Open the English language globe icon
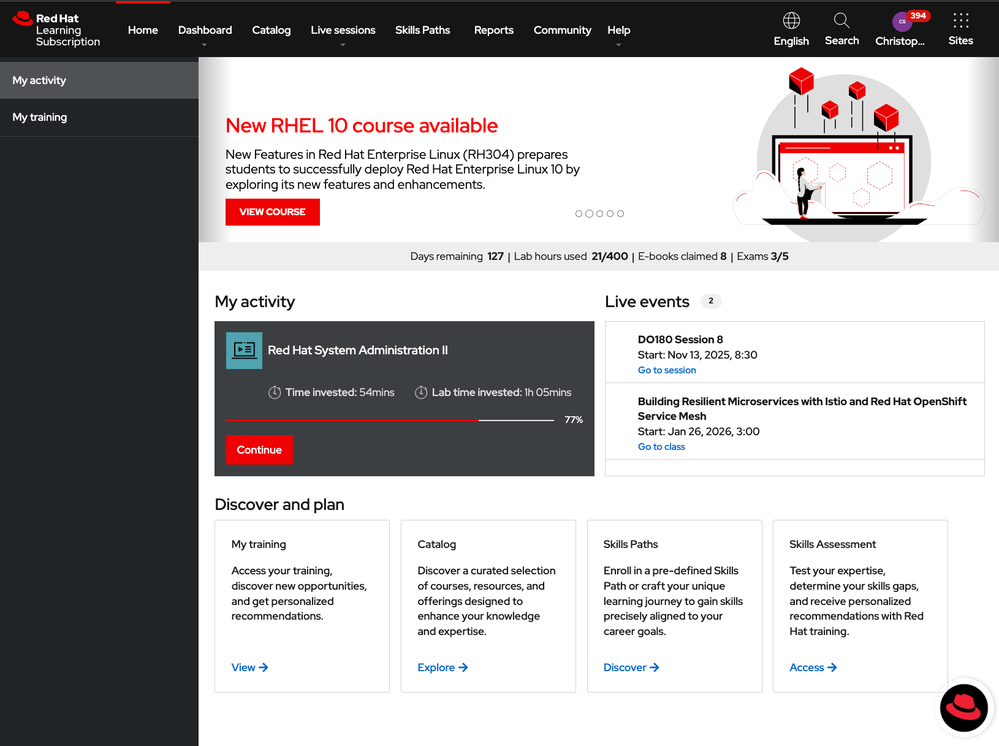Viewport: 999px width, 746px height. pyautogui.click(x=791, y=21)
